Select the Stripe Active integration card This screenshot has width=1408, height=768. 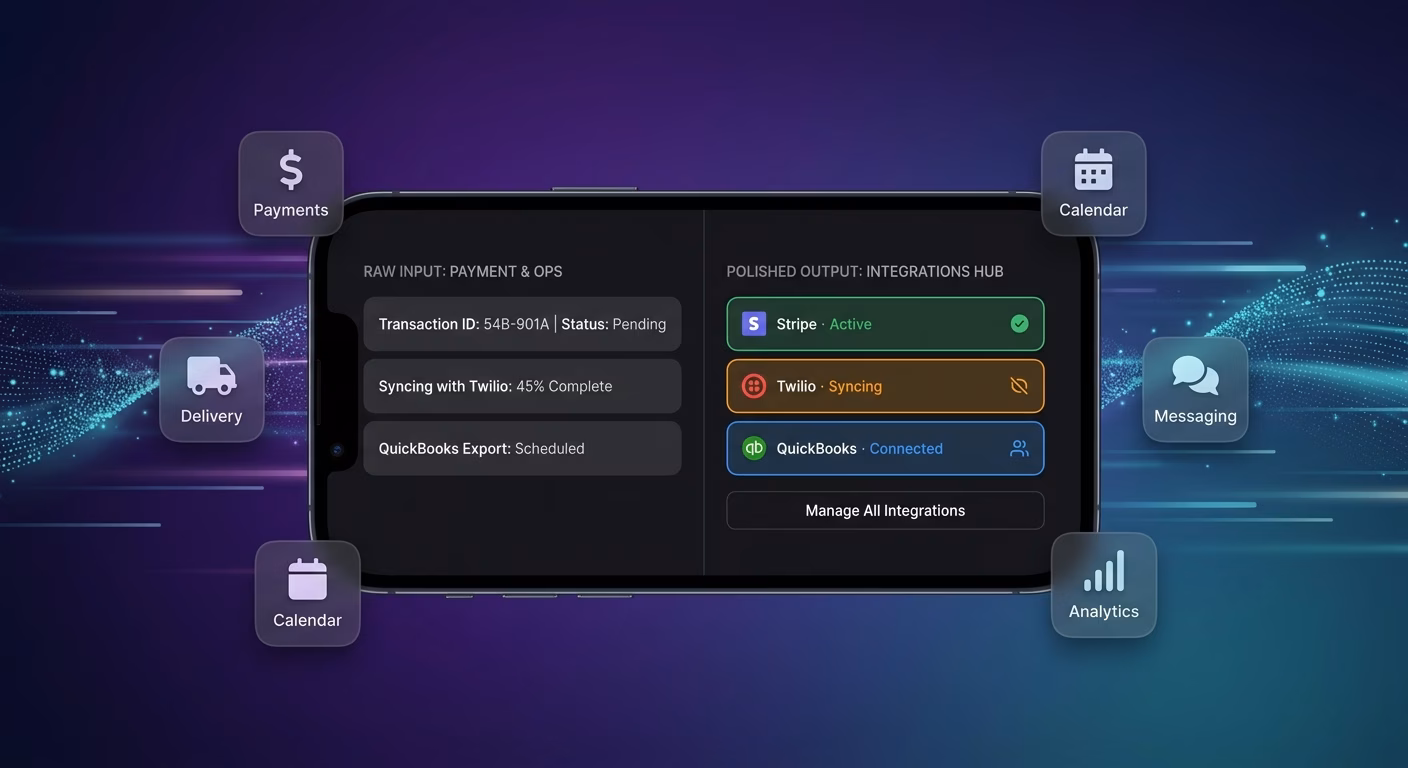tap(885, 324)
